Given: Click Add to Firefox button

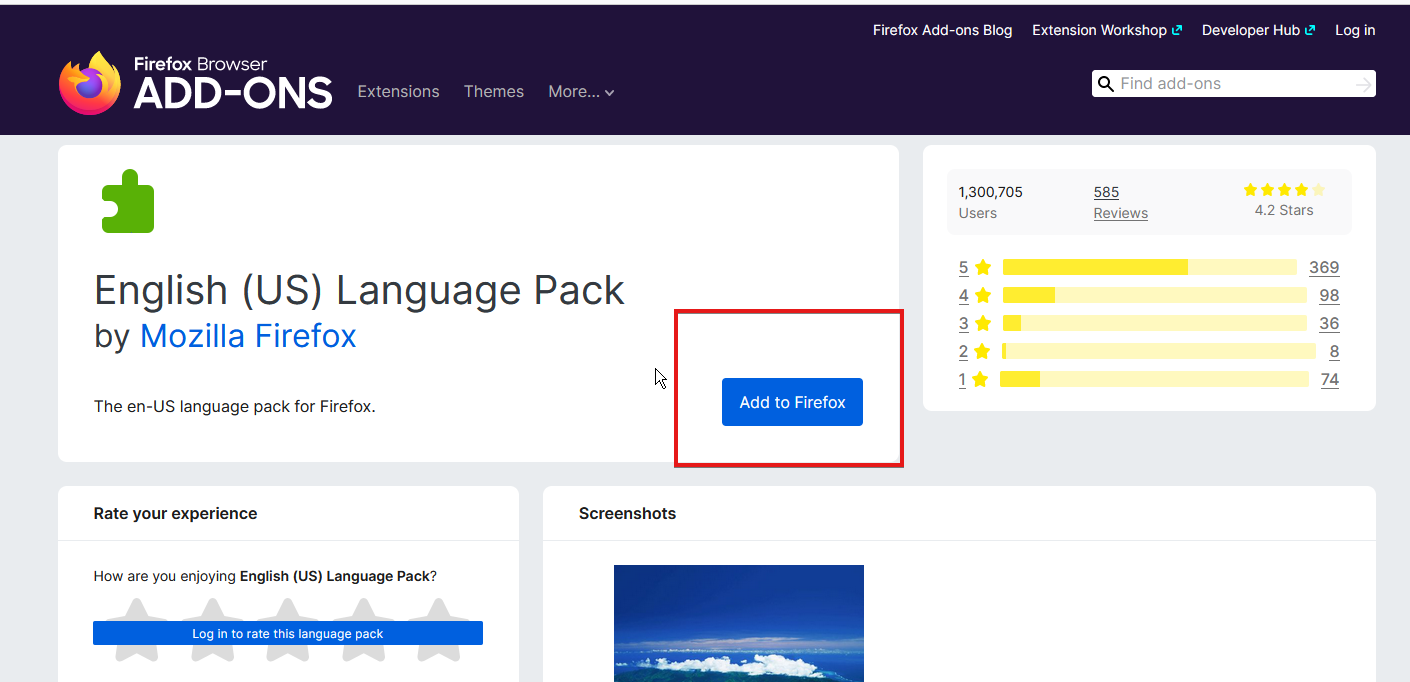Looking at the screenshot, I should coord(792,402).
